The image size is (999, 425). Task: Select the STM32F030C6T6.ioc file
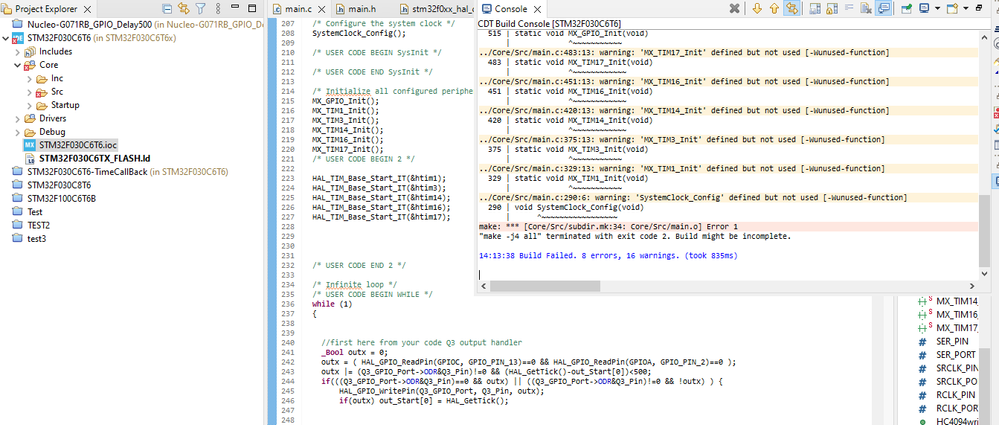pos(78,145)
